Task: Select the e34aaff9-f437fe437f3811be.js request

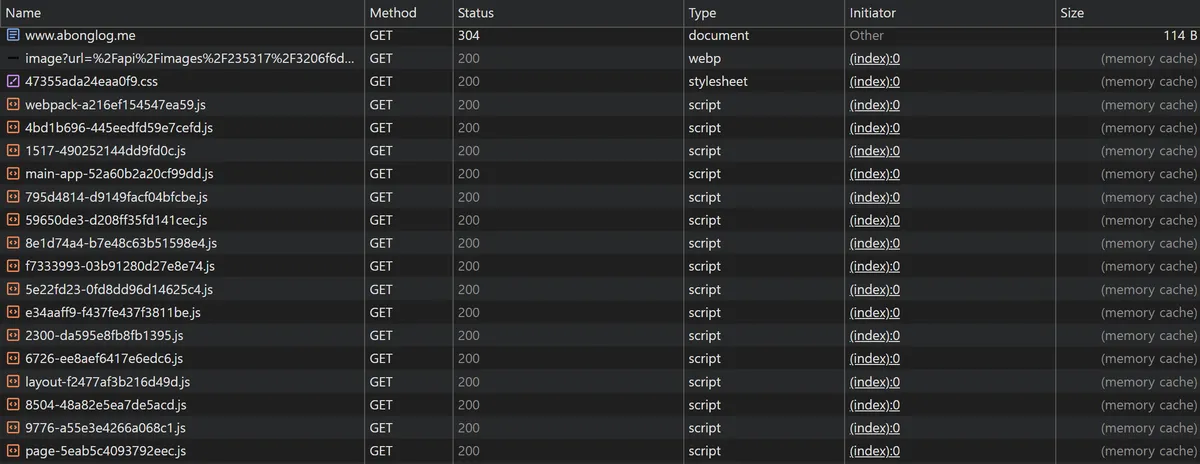Action: click(600, 312)
